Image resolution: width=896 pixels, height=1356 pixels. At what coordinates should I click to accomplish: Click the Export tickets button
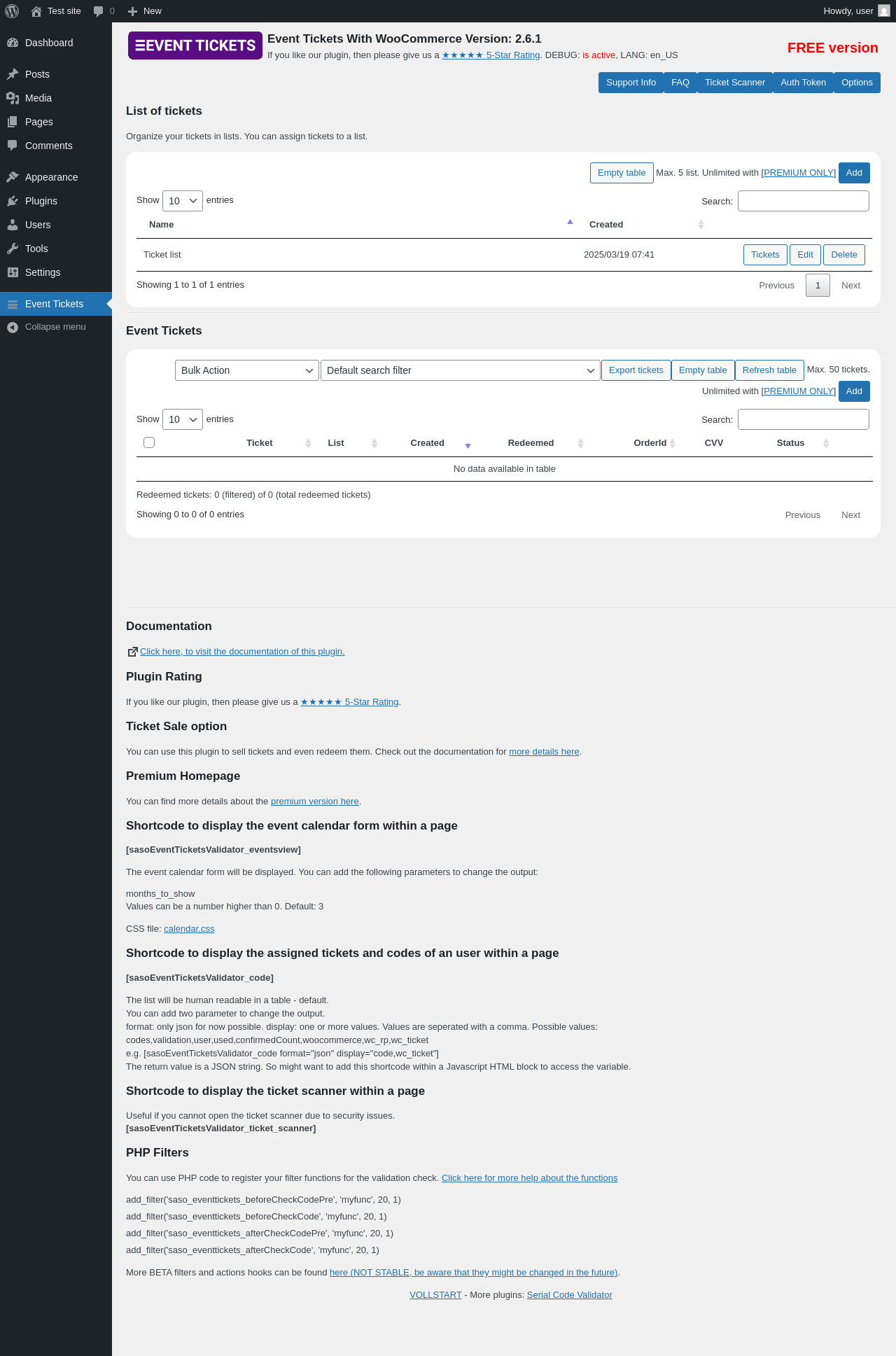click(636, 370)
